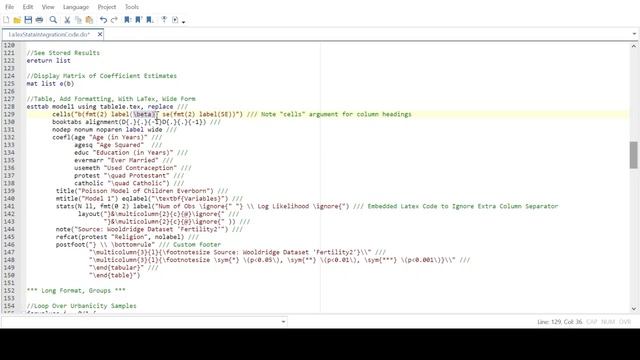640x360 pixels.
Task: Click the '//Loop Over Urbanicity Samples' comment
Action: click(x=81, y=306)
